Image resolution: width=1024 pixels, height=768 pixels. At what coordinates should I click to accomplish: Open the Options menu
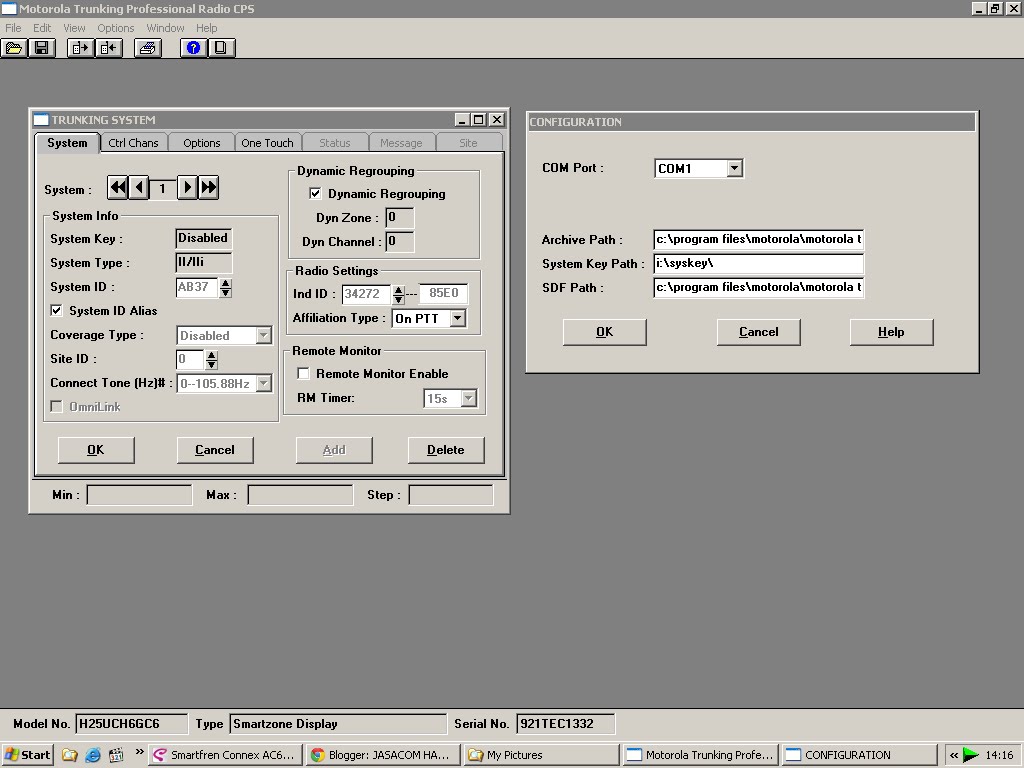(116, 28)
